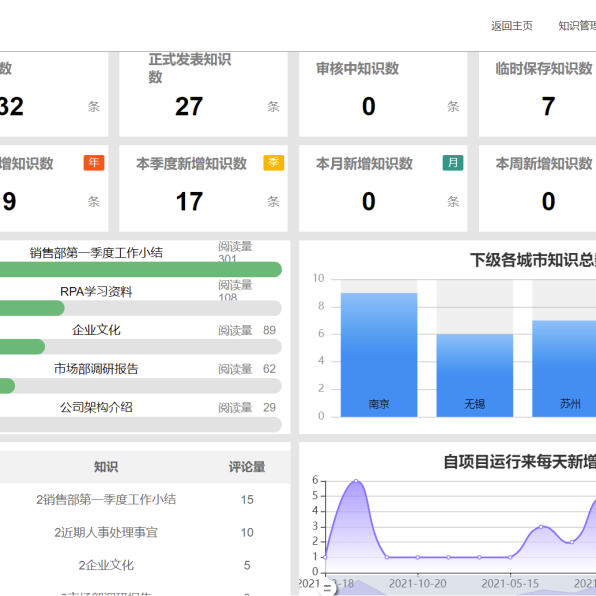
Task: Click the RPA学习资料 progress bar
Action: point(141,308)
